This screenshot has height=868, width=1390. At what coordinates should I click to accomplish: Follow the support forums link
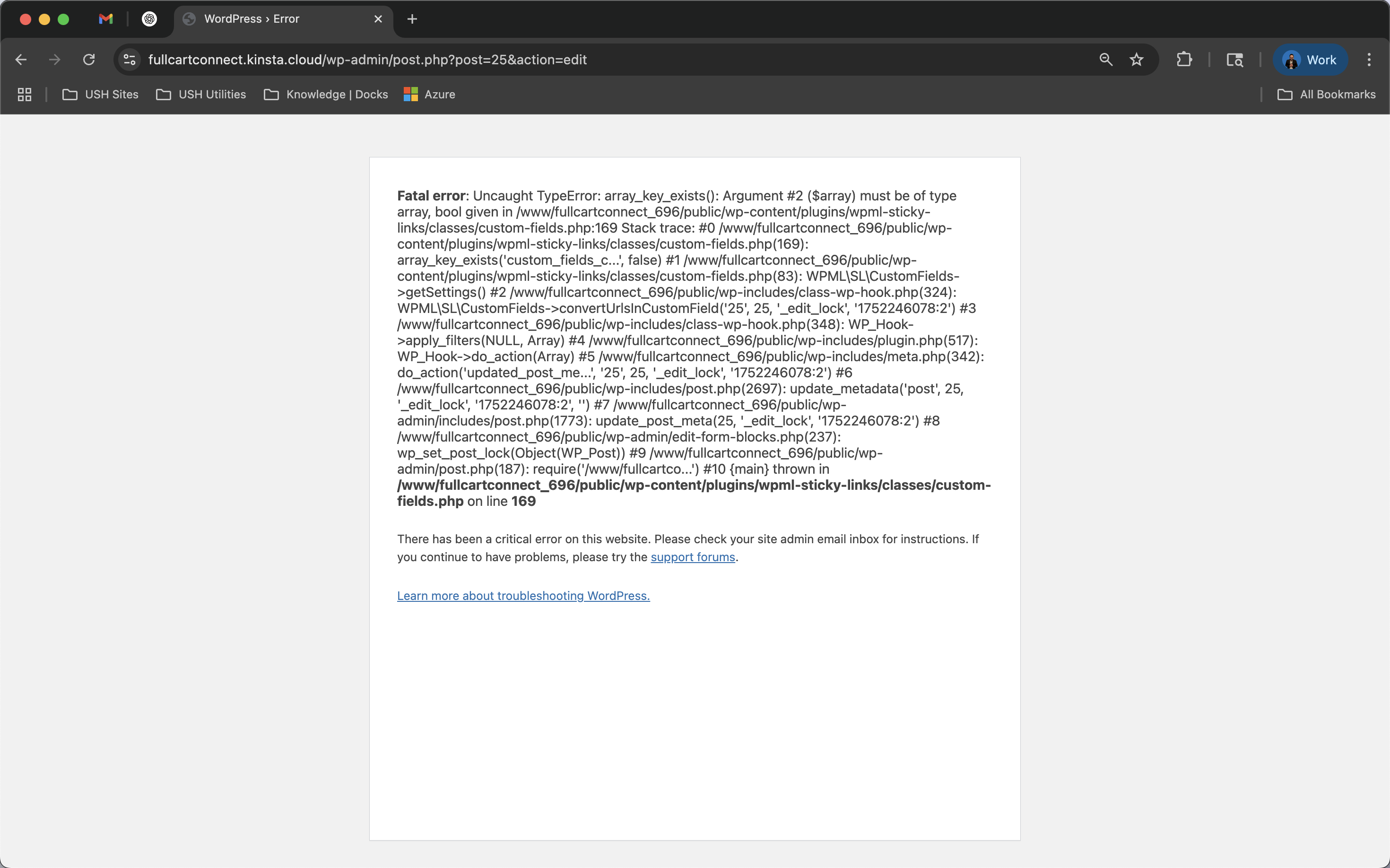click(x=693, y=557)
